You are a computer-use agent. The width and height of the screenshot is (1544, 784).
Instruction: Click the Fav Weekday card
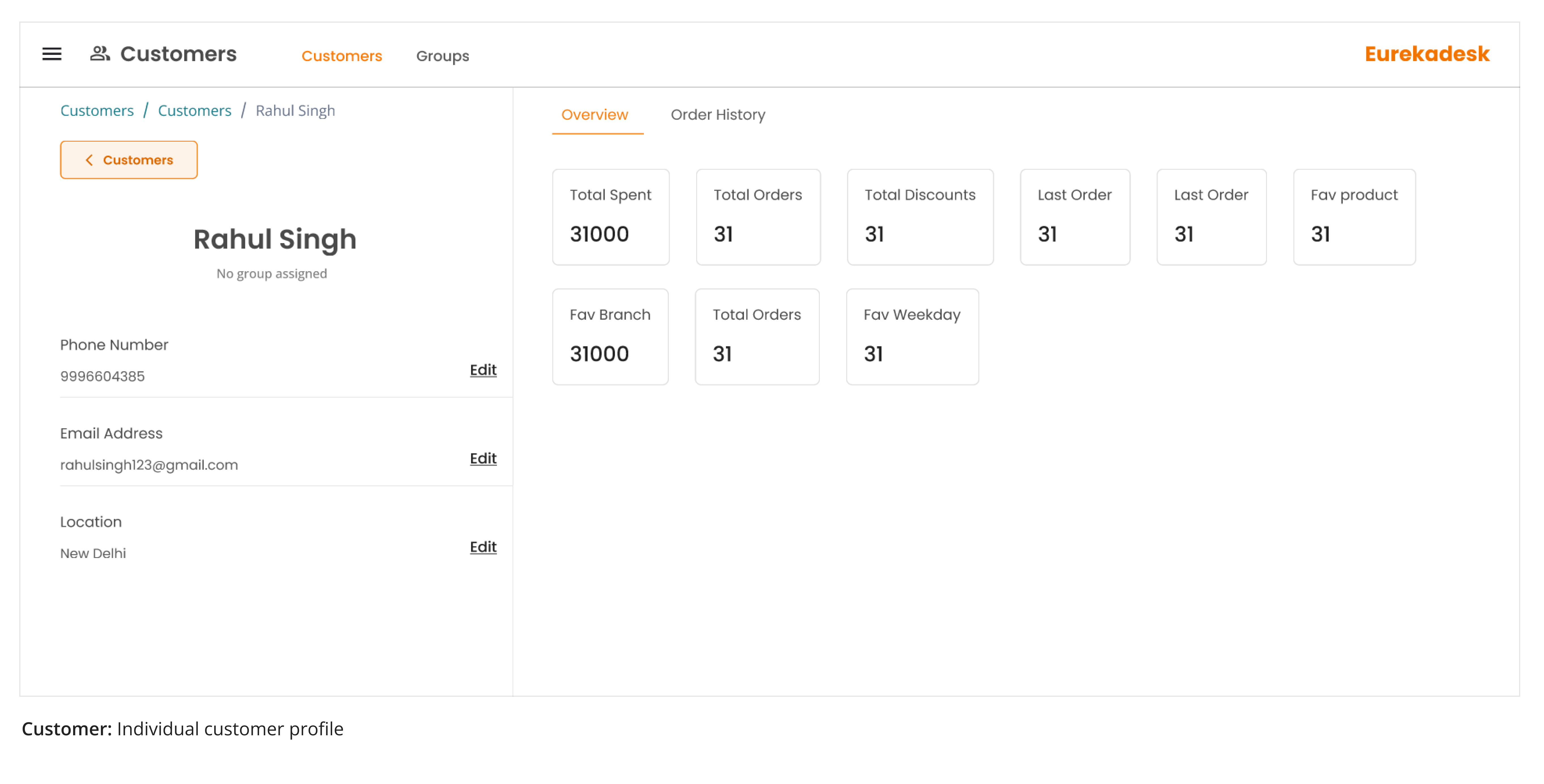912,336
